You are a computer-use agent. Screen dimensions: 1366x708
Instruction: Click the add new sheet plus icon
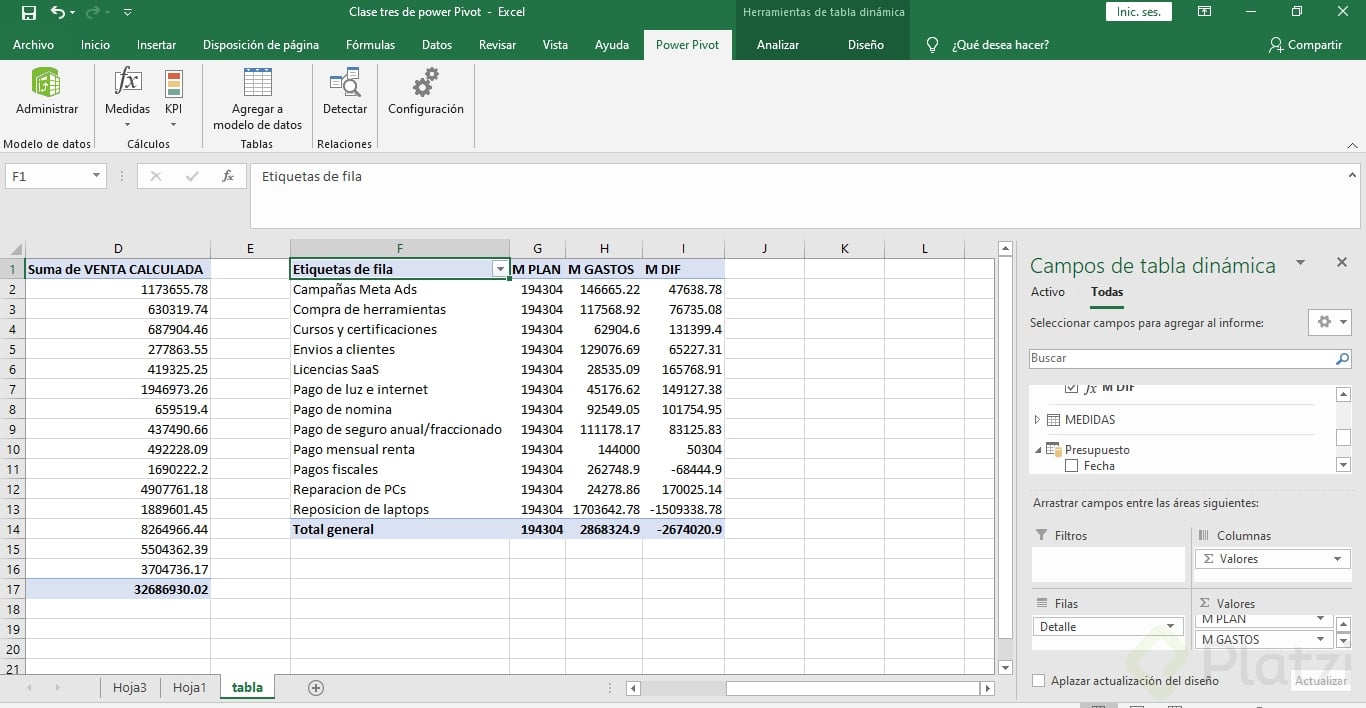point(316,687)
